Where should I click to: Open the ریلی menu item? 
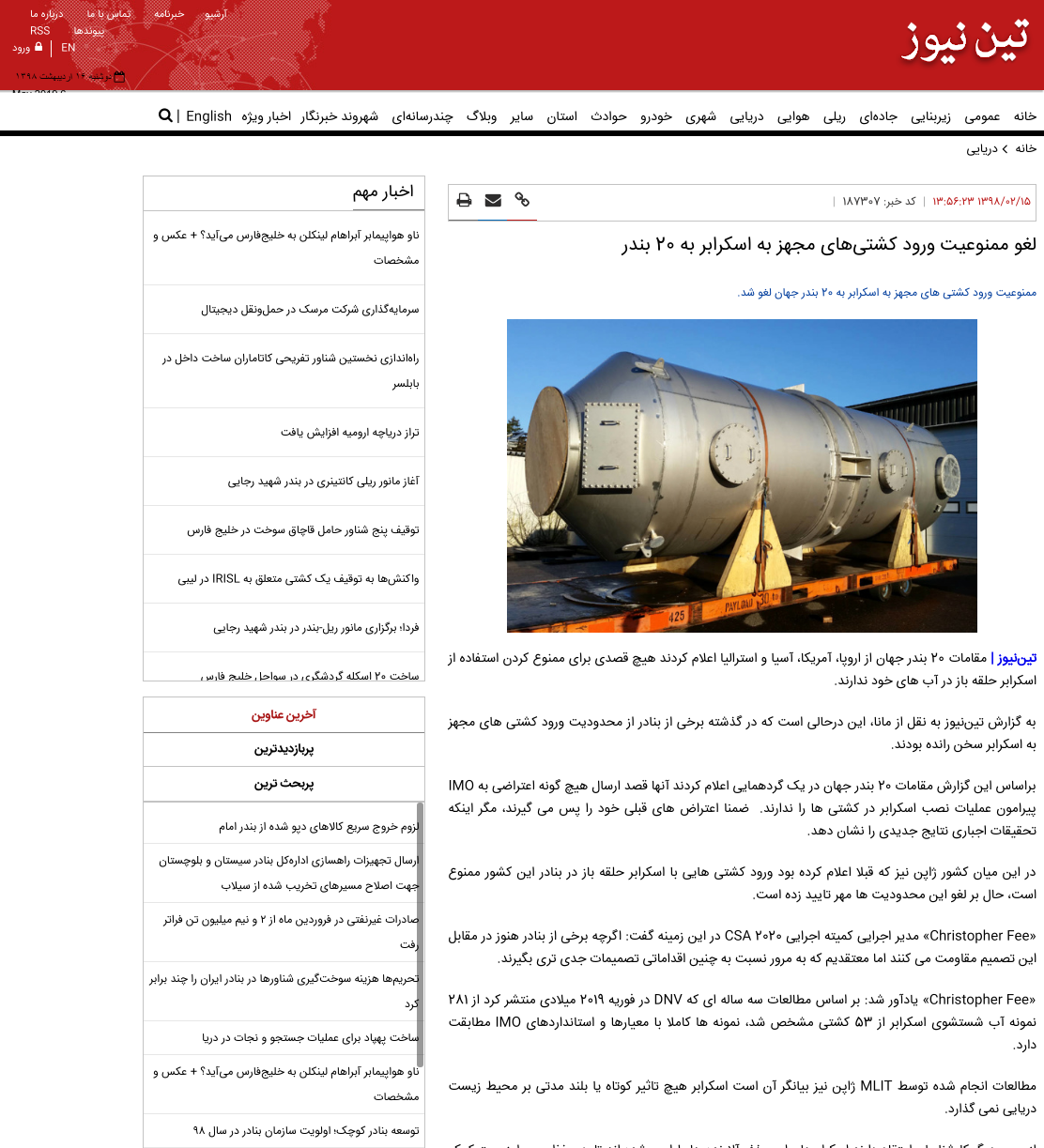(x=834, y=116)
